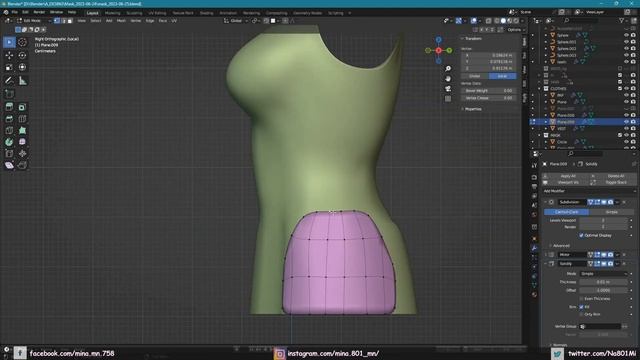640x360 pixels.
Task: Click the Viewport Vis button
Action: point(565,182)
